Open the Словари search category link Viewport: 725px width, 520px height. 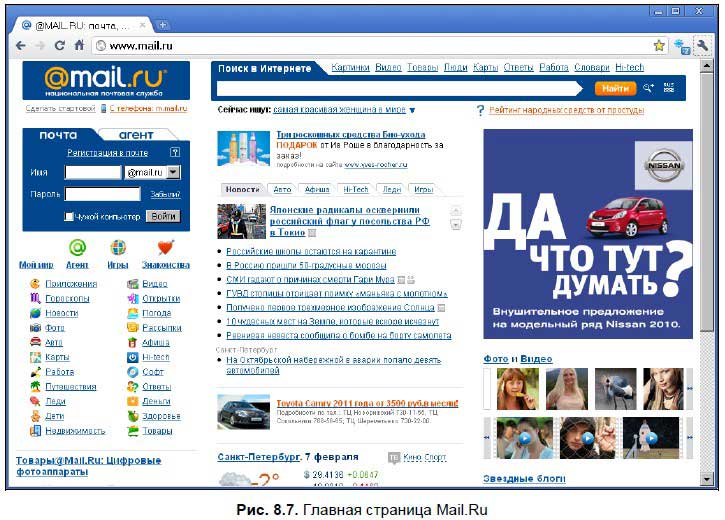[x=591, y=67]
